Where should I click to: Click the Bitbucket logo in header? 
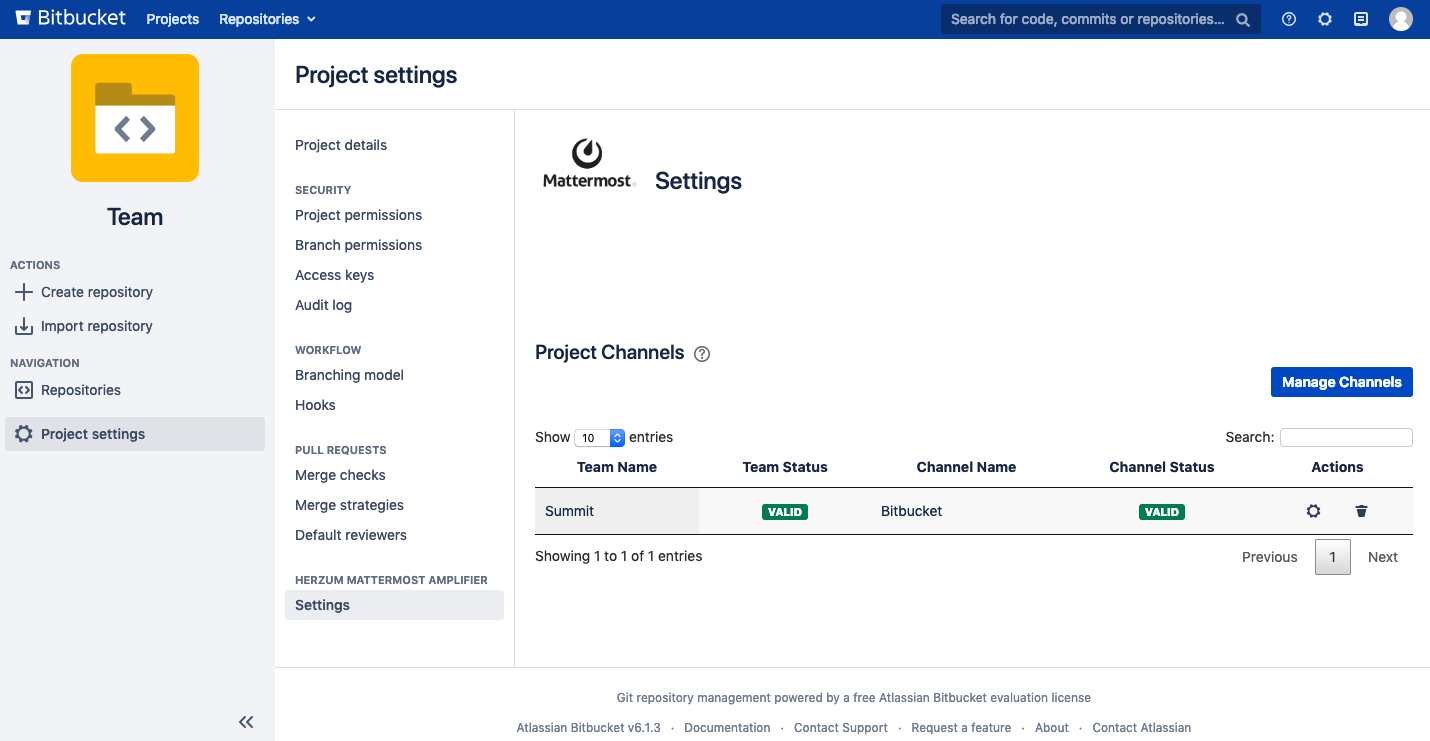point(71,18)
